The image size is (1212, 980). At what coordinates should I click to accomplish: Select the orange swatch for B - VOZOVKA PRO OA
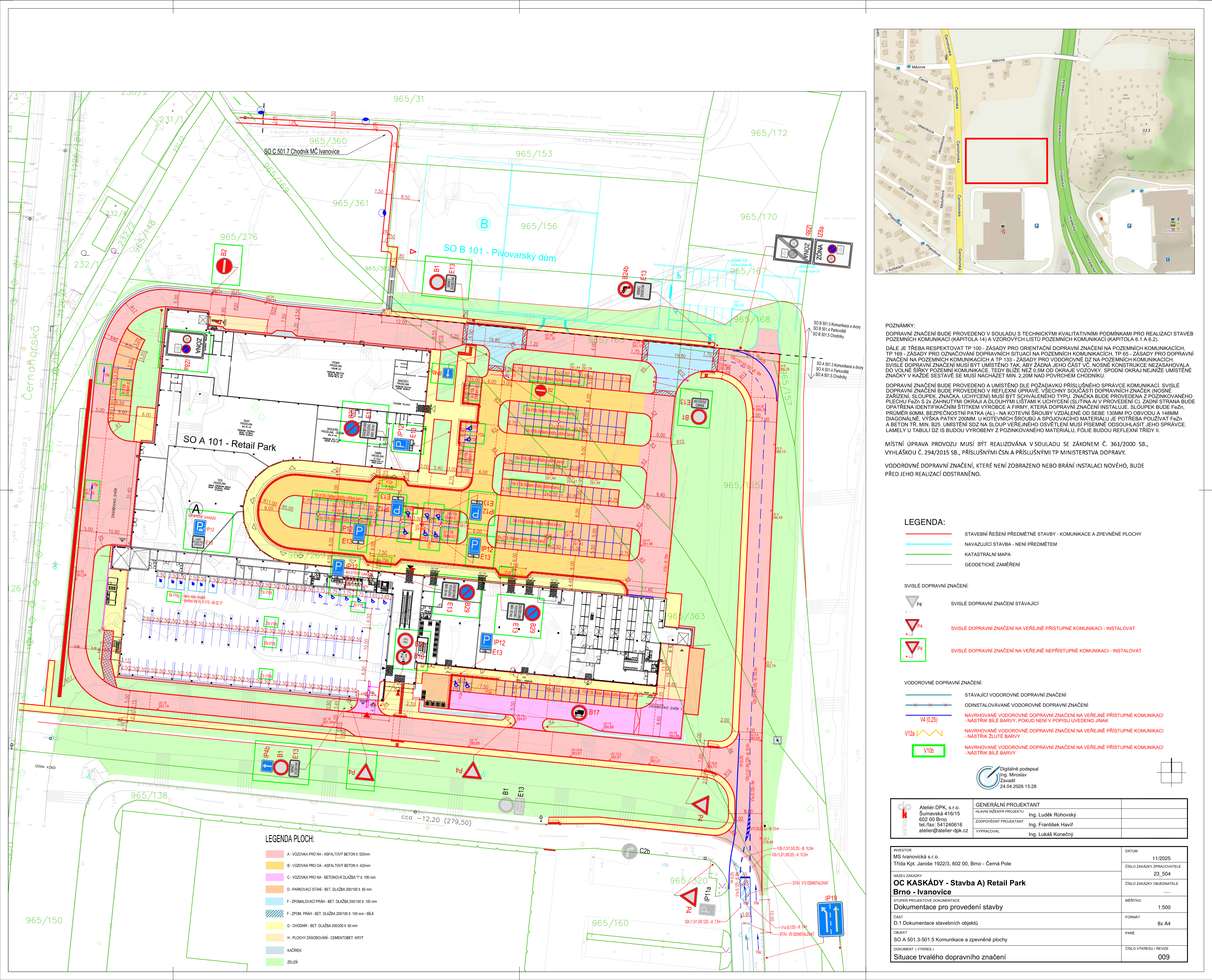click(274, 865)
